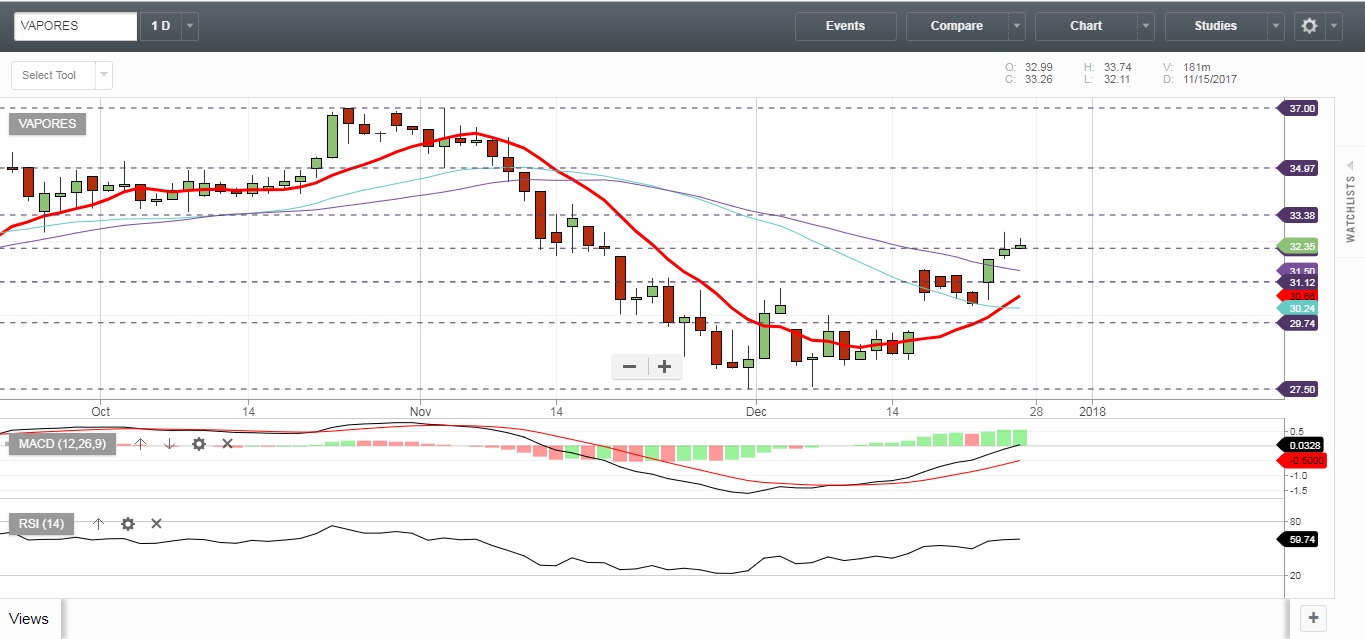Screen dimensions: 1365x639
Task: Open the Views tab
Action: tap(29, 619)
